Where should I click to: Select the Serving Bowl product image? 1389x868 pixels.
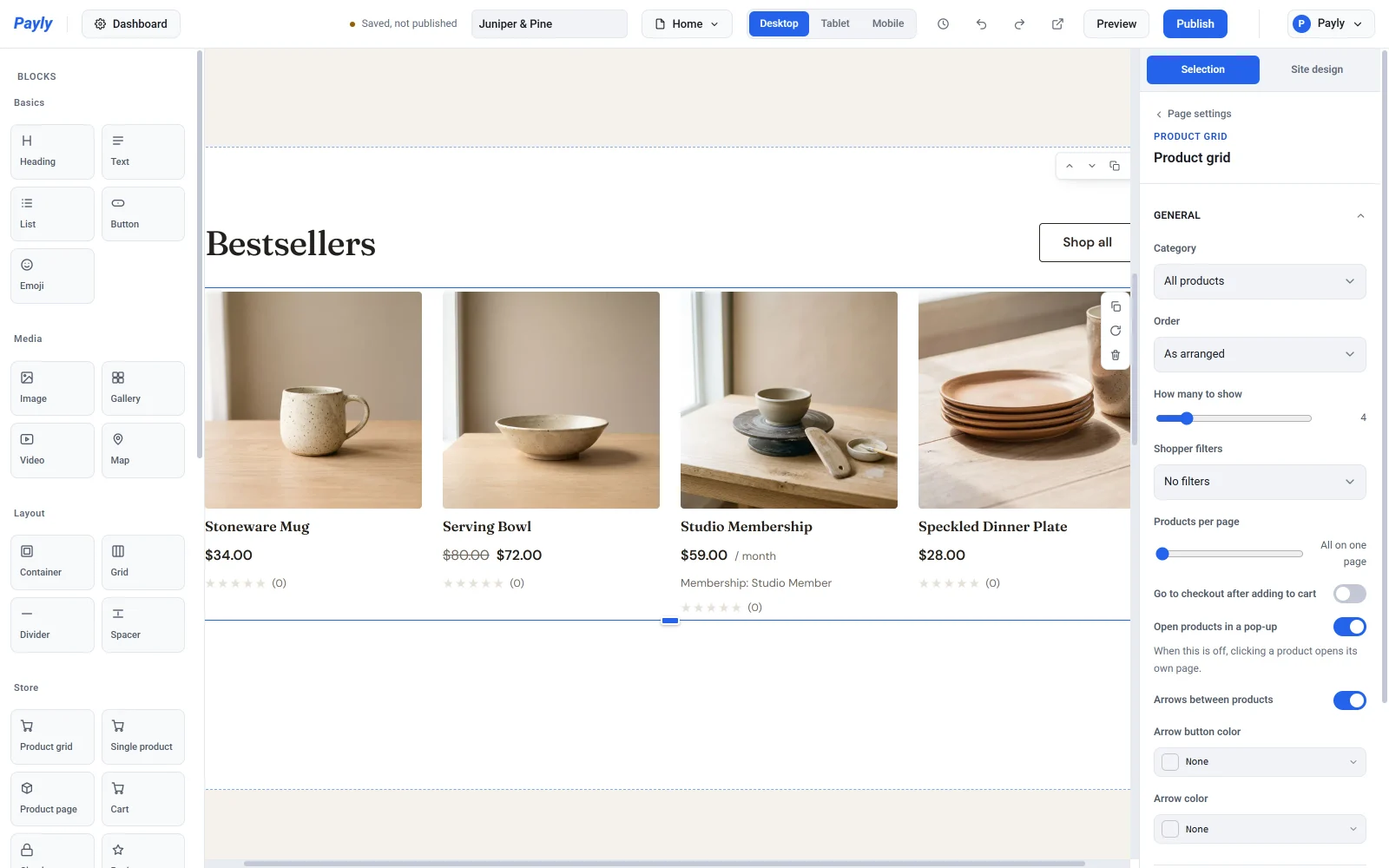(x=551, y=400)
